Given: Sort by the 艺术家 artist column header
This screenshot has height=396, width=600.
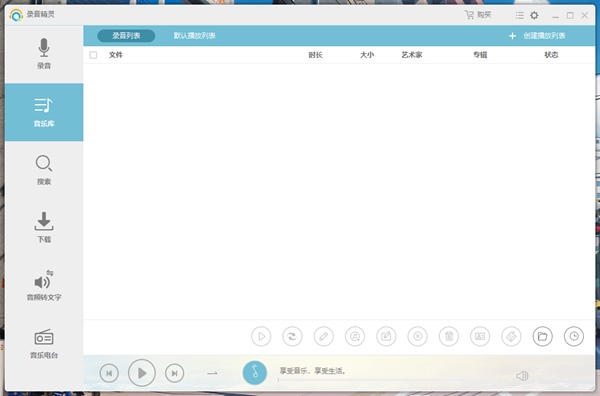Looking at the screenshot, I should [412, 55].
